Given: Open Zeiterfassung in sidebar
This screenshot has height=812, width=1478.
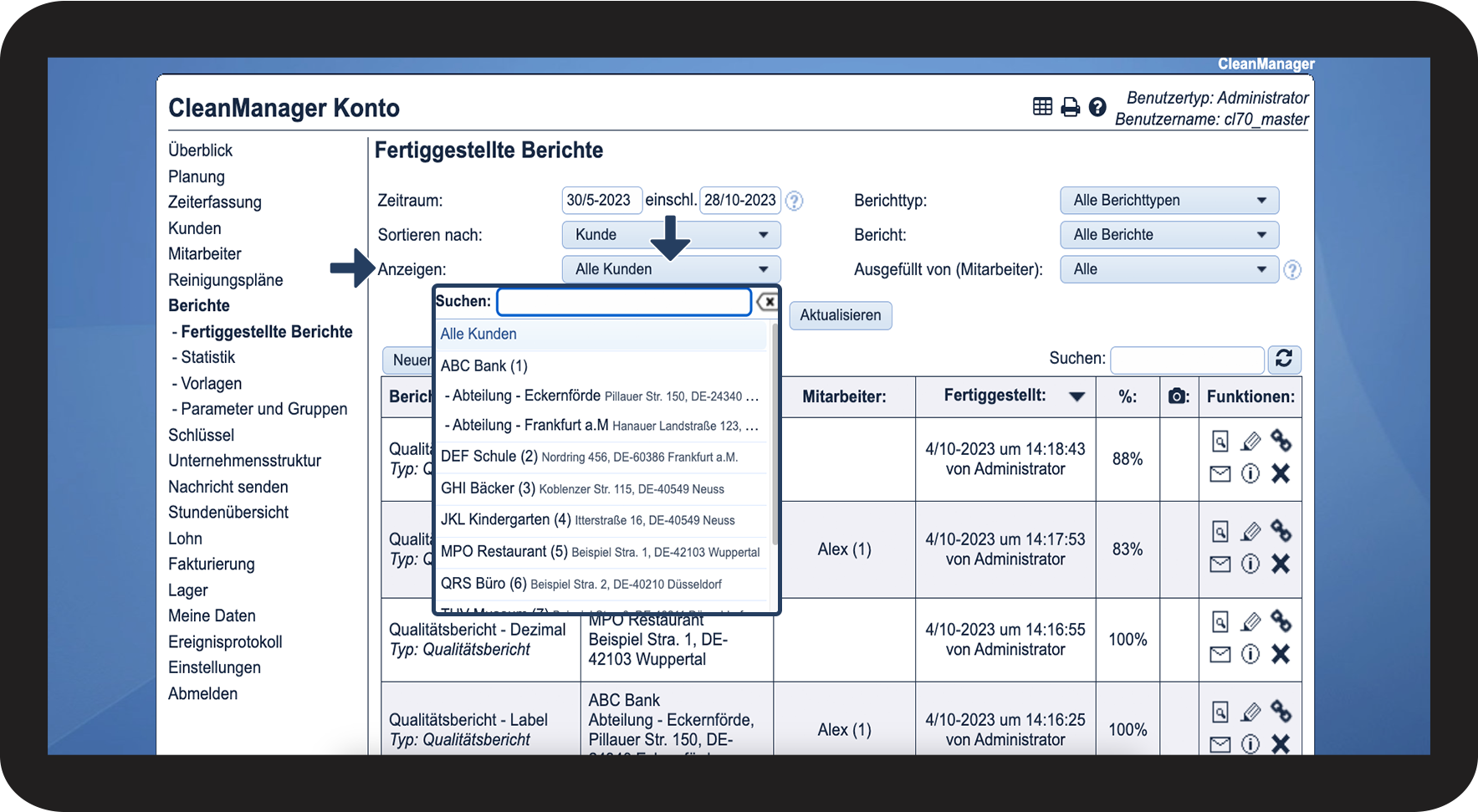Looking at the screenshot, I should (215, 202).
